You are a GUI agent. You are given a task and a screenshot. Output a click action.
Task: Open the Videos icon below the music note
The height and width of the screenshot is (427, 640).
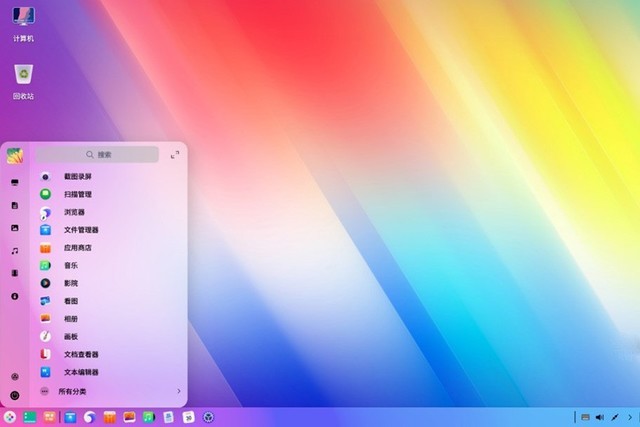pos(15,273)
